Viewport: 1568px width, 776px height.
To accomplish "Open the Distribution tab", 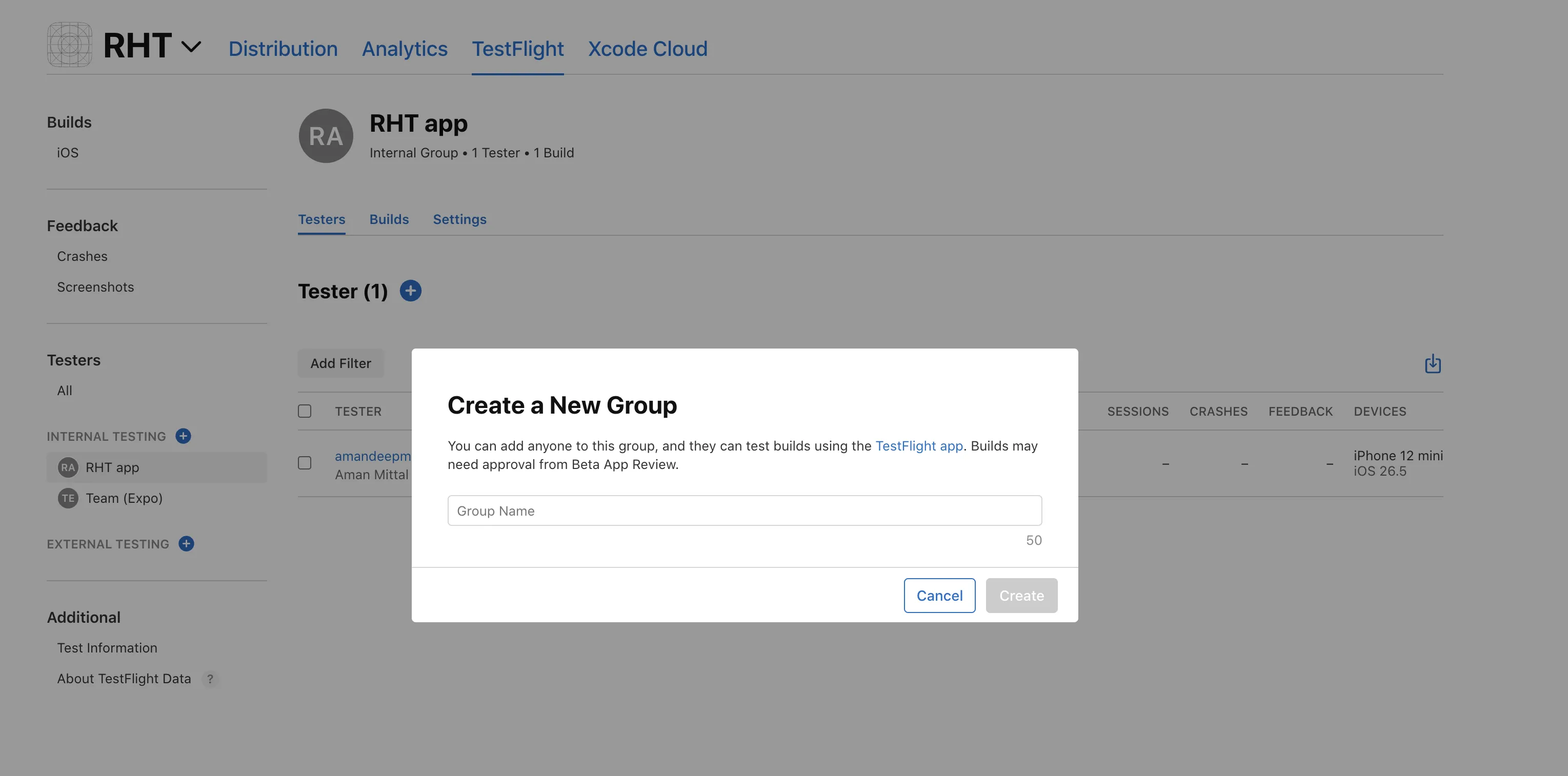I will 283,49.
